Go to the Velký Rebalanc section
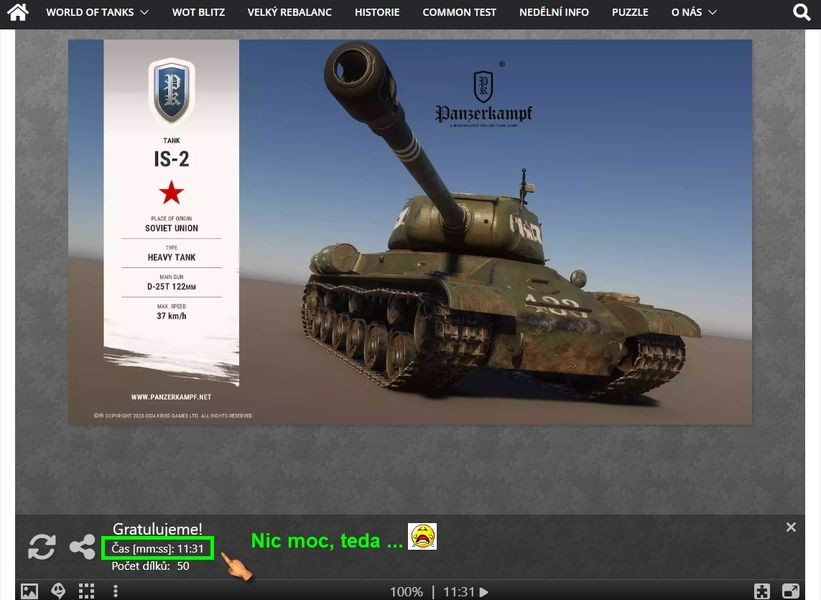Screen dimensions: 821x600 pos(289,13)
